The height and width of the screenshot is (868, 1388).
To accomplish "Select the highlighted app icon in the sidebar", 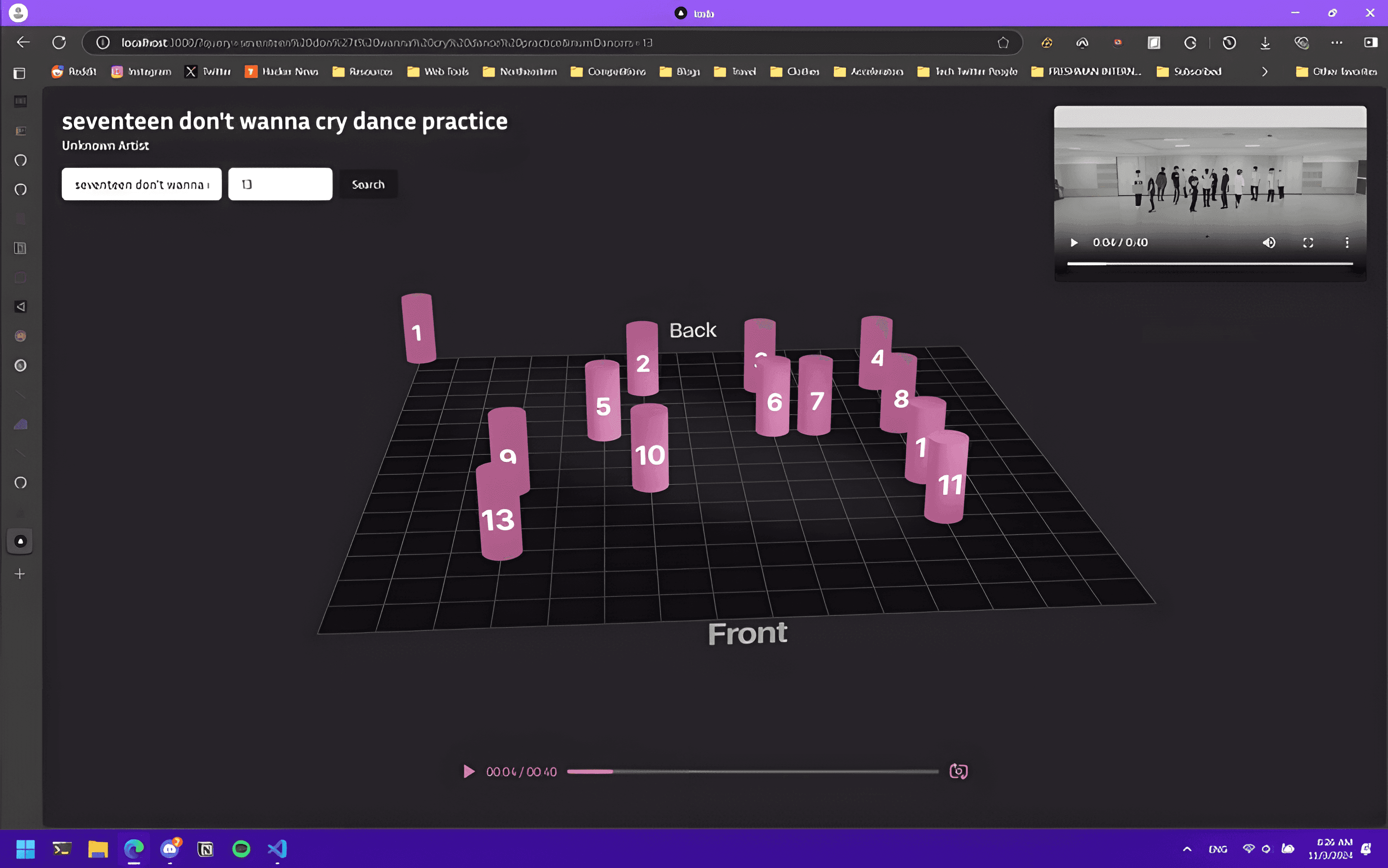I will tap(20, 540).
